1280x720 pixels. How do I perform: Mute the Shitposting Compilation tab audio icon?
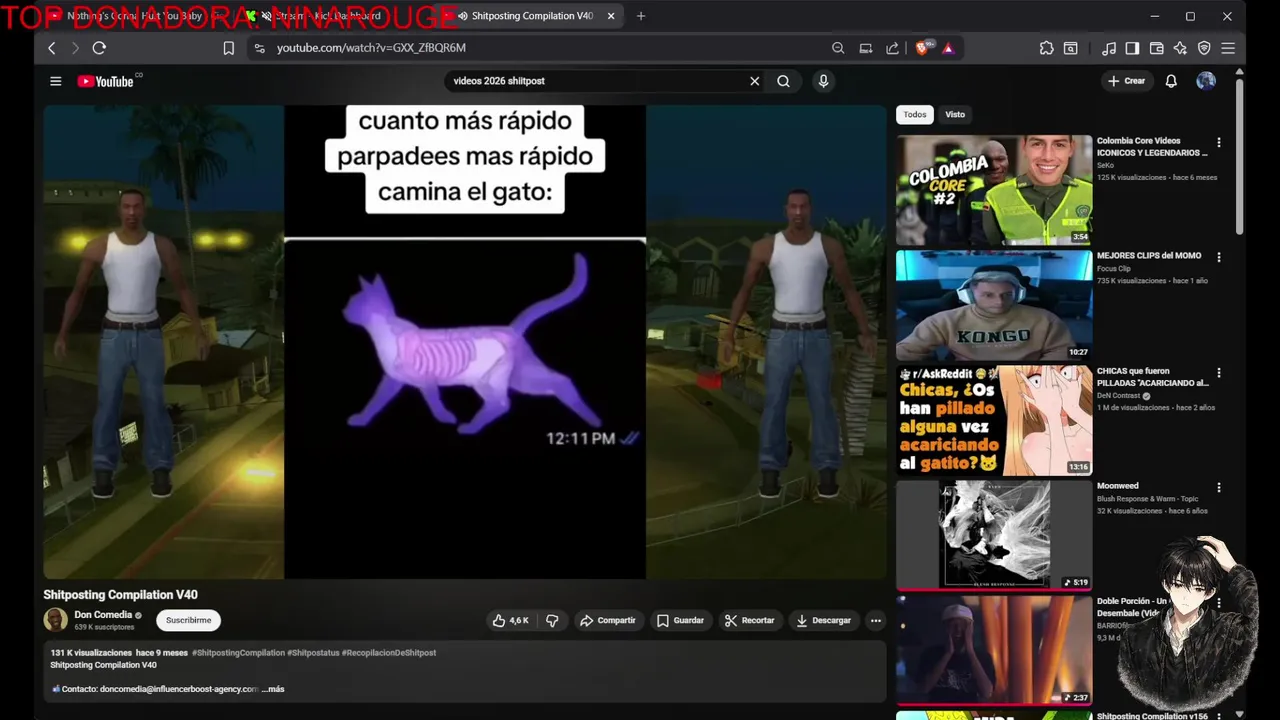(x=462, y=16)
